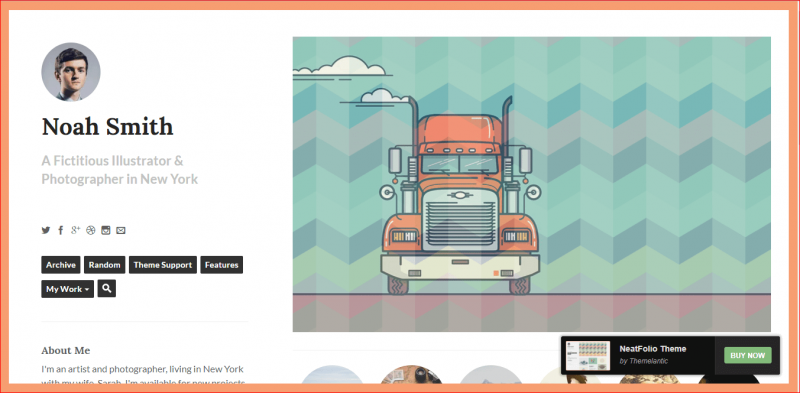Click the BUY NOW button
800x393 pixels.
pyautogui.click(x=747, y=355)
